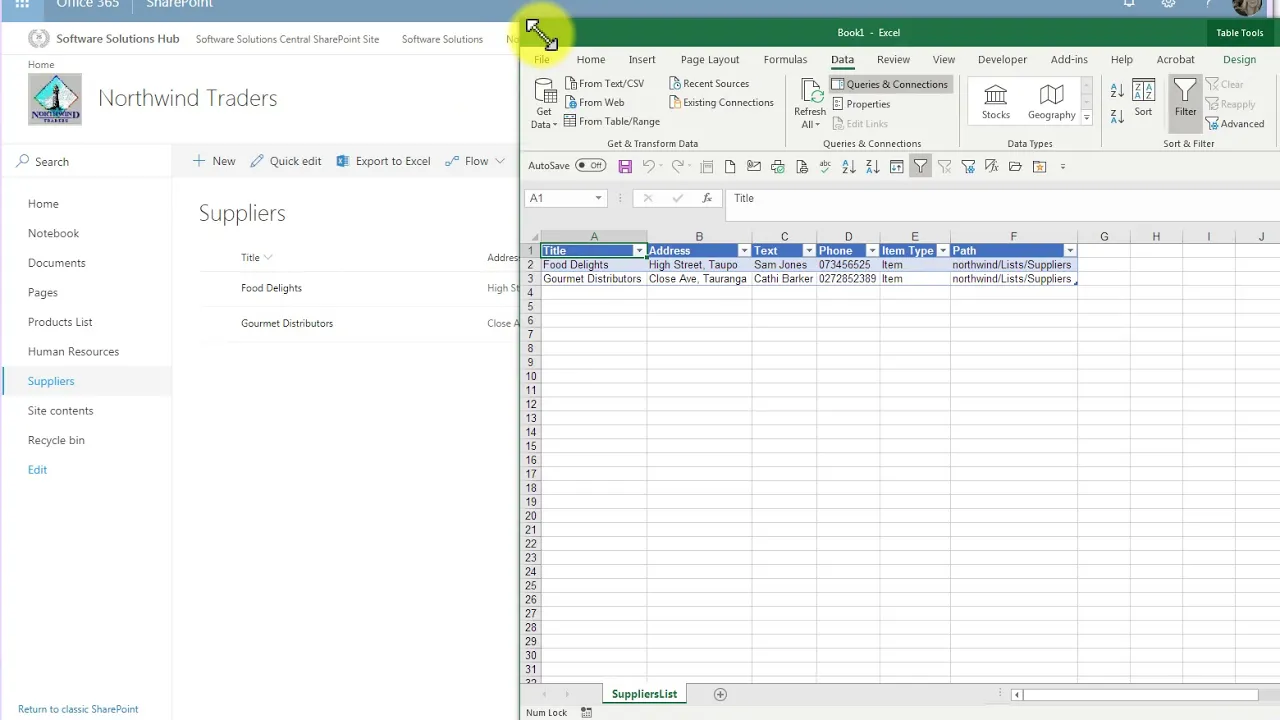Save workbook via quick access toolbar
The height and width of the screenshot is (720, 1280).
625,167
